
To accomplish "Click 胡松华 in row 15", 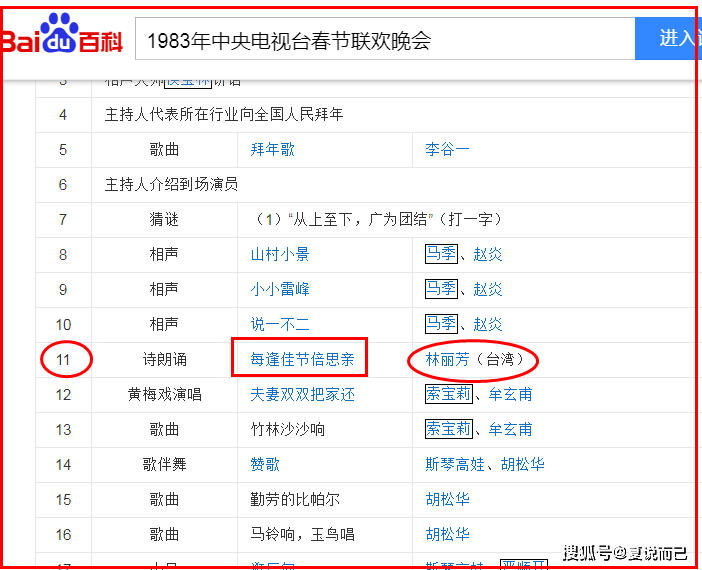I will [447, 499].
